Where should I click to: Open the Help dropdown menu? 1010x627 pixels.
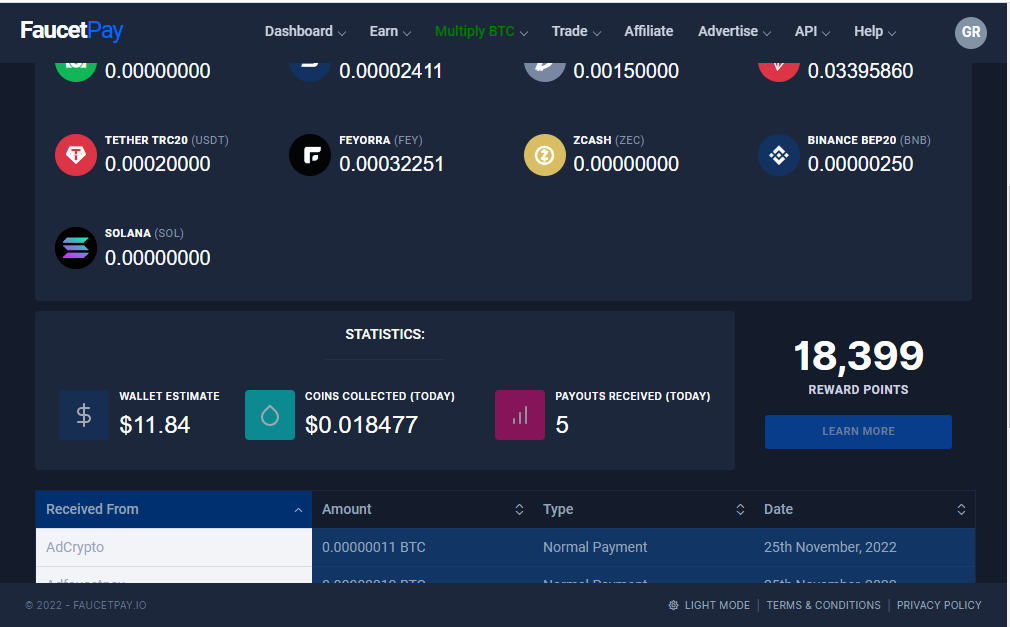point(875,32)
